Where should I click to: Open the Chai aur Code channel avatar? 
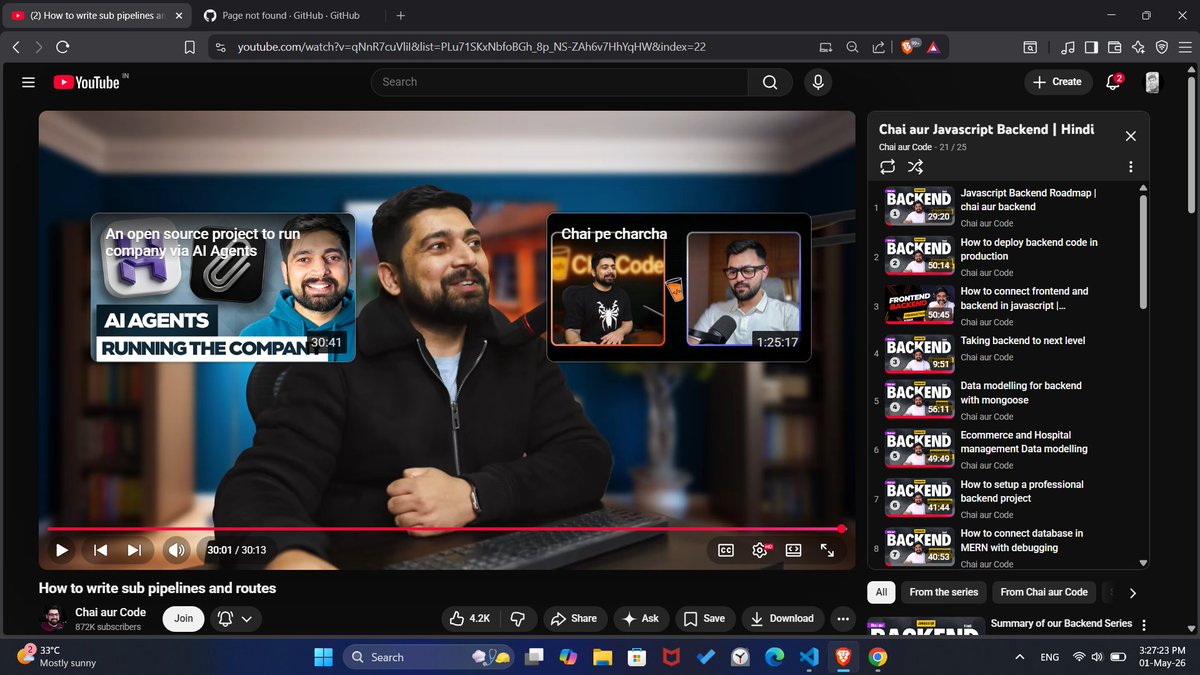(x=54, y=619)
